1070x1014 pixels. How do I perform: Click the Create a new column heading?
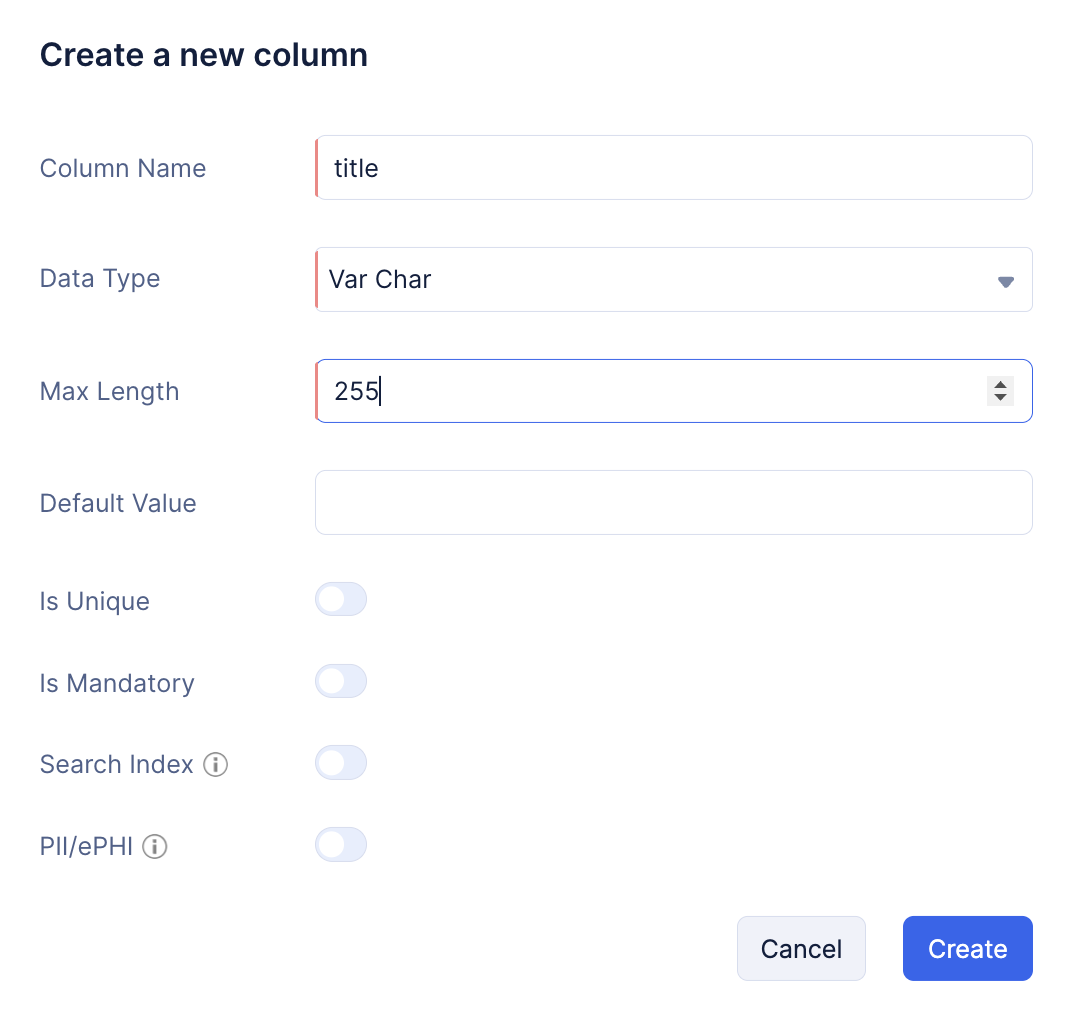point(204,55)
